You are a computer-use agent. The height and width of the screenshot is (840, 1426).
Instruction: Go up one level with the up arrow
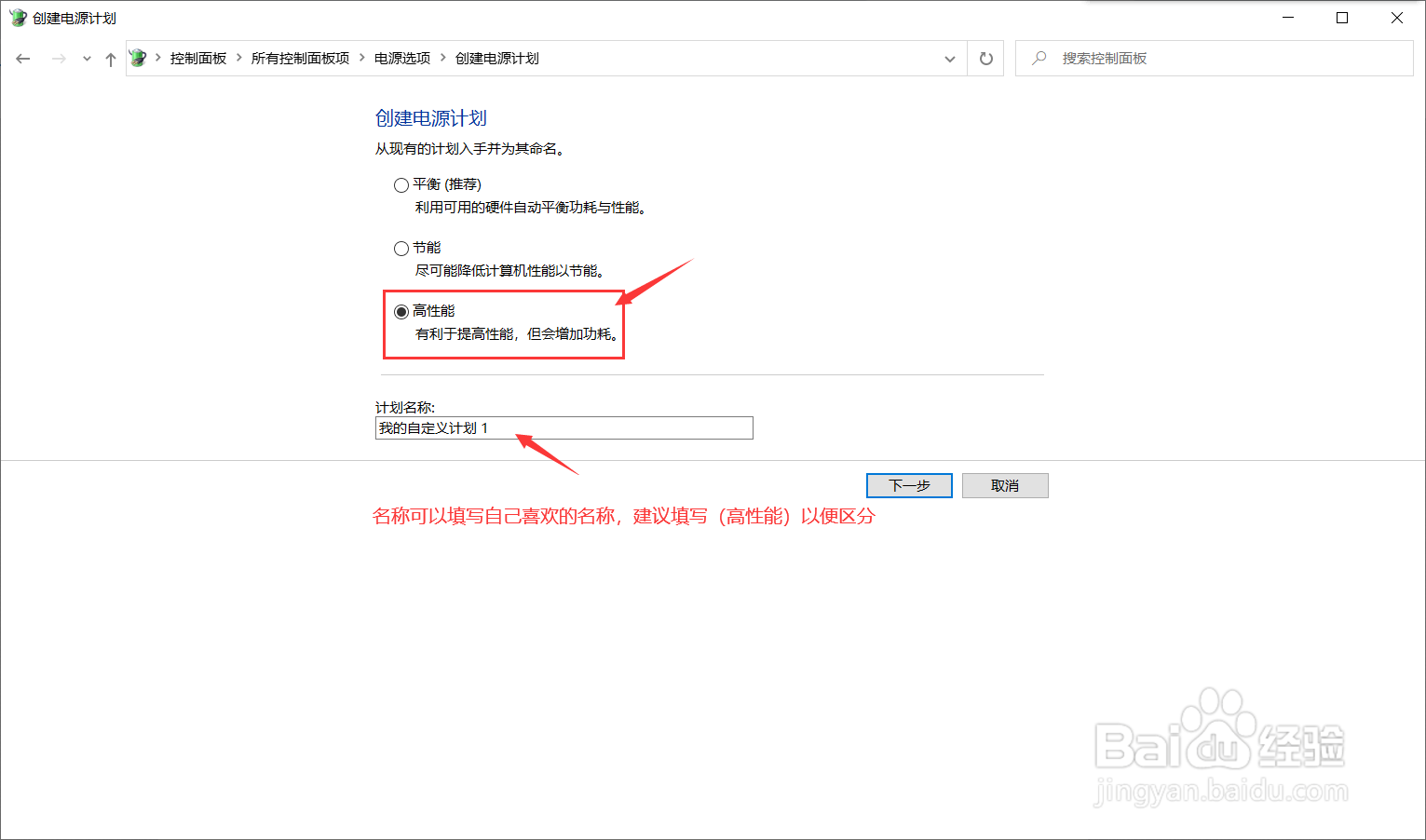click(x=110, y=58)
